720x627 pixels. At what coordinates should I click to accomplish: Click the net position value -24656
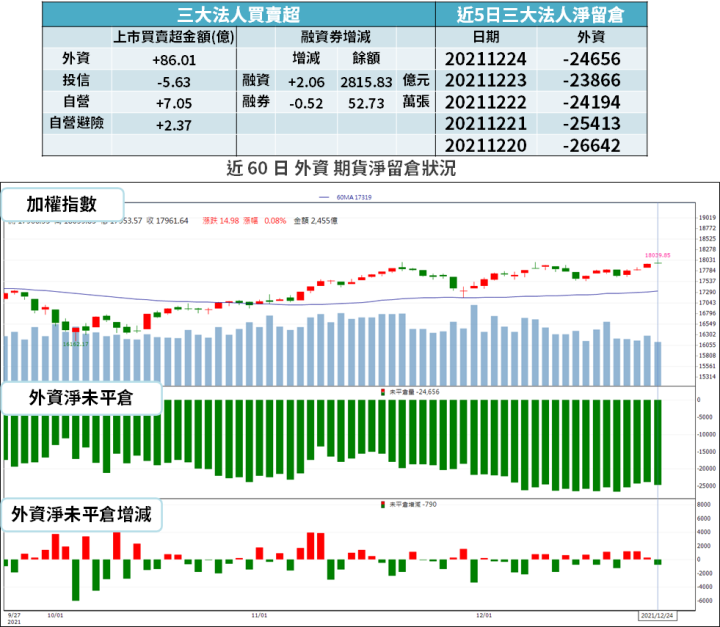pos(591,59)
